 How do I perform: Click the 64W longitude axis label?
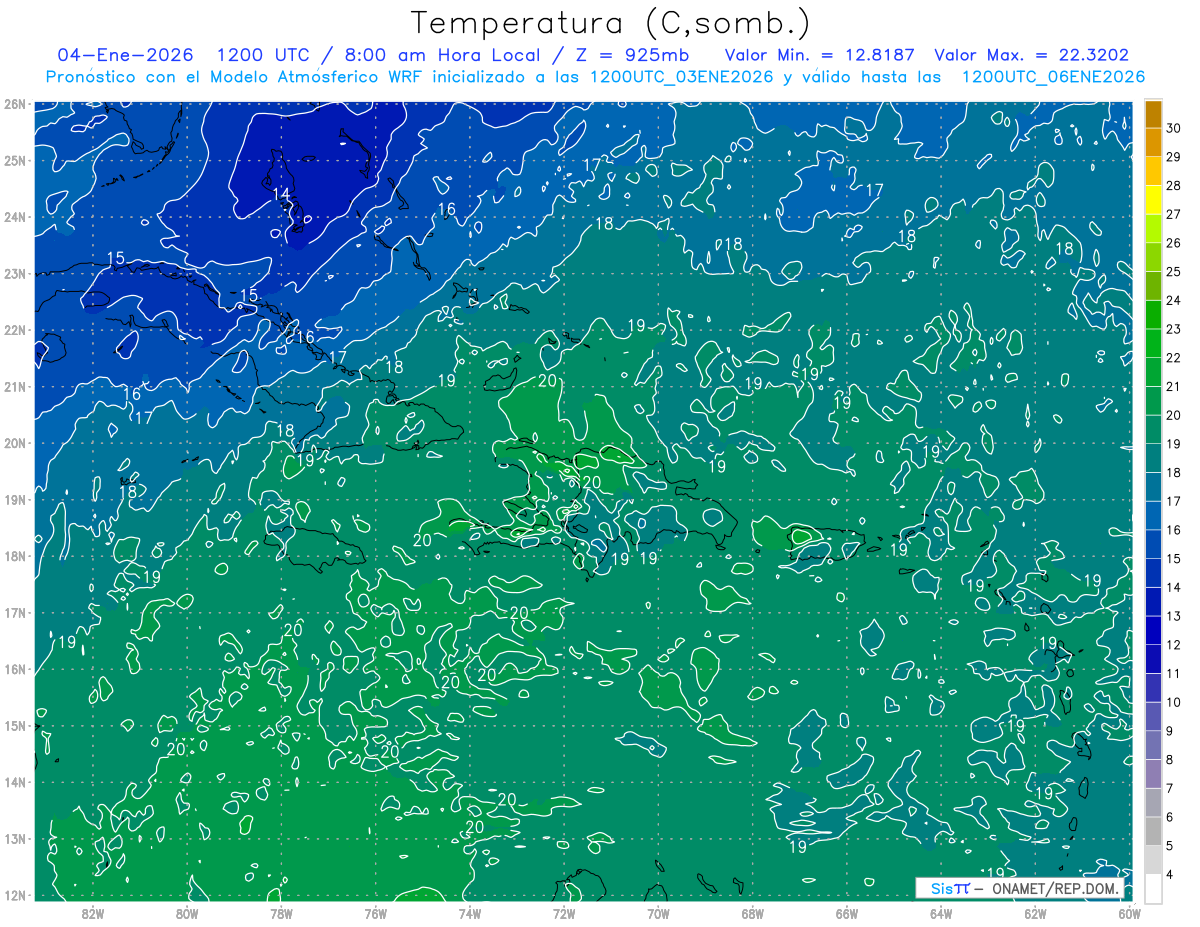pos(941,913)
